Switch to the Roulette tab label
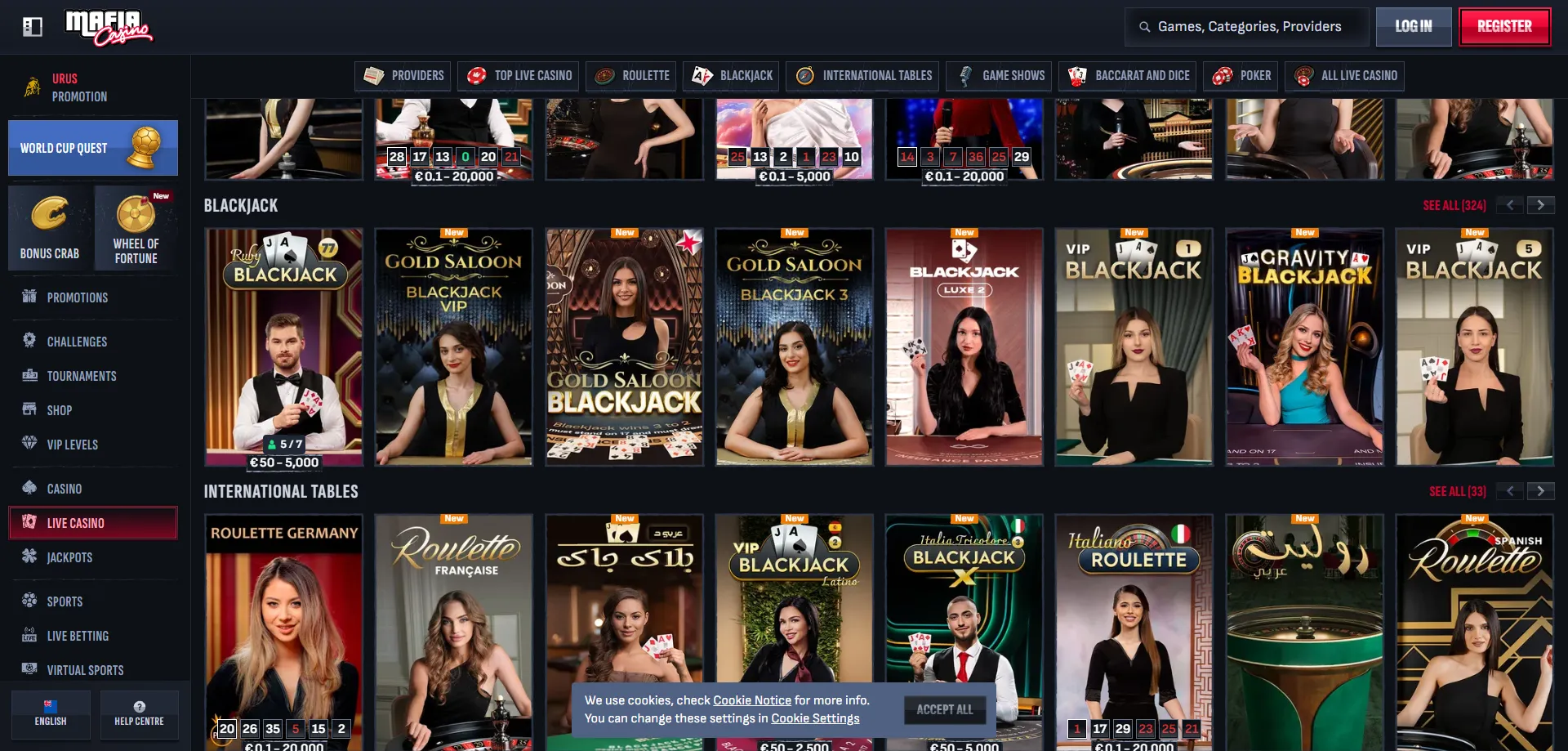This screenshot has height=751, width=1568. point(646,76)
